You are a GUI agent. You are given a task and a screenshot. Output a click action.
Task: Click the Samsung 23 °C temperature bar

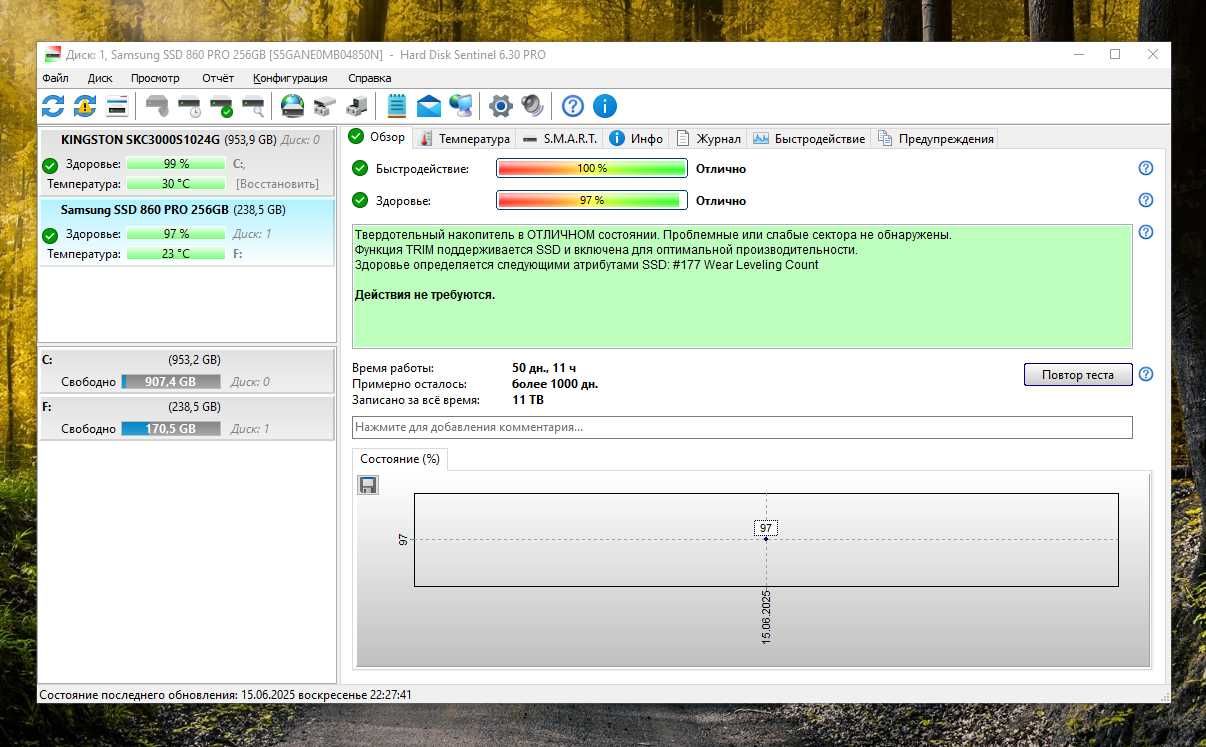[x=176, y=254]
